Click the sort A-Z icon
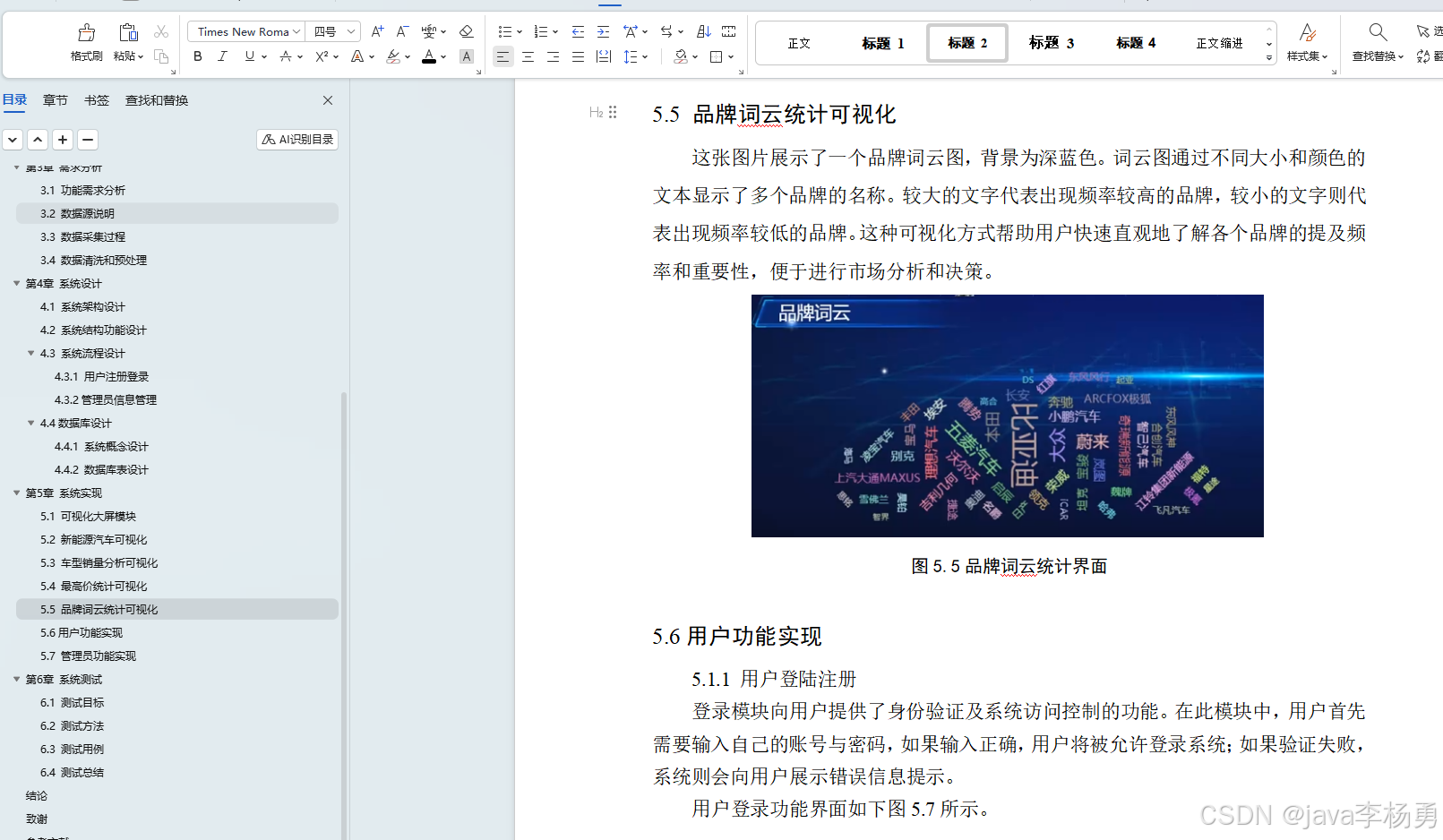Screen dimensions: 1443x840 point(704,31)
